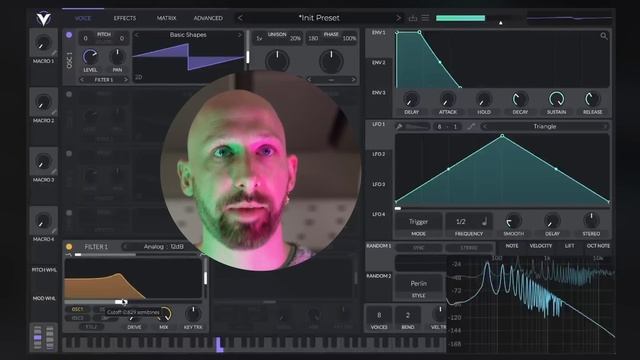Click the OSC 1 PAN knob
Screen dimensions: 640x360
(x=117, y=57)
